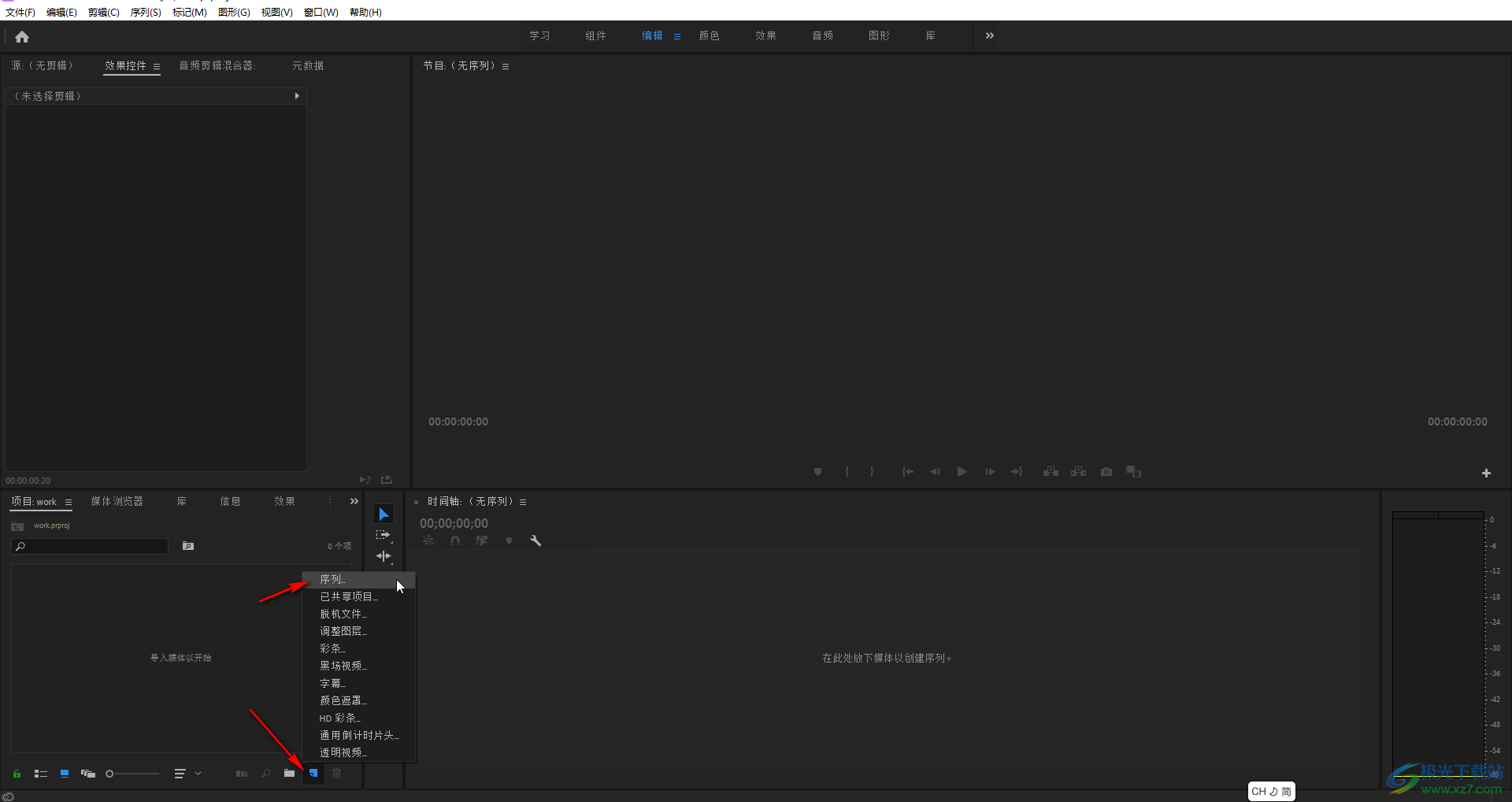Switch to 学习 workspace
Viewport: 1512px width, 802px height.
pyautogui.click(x=539, y=35)
